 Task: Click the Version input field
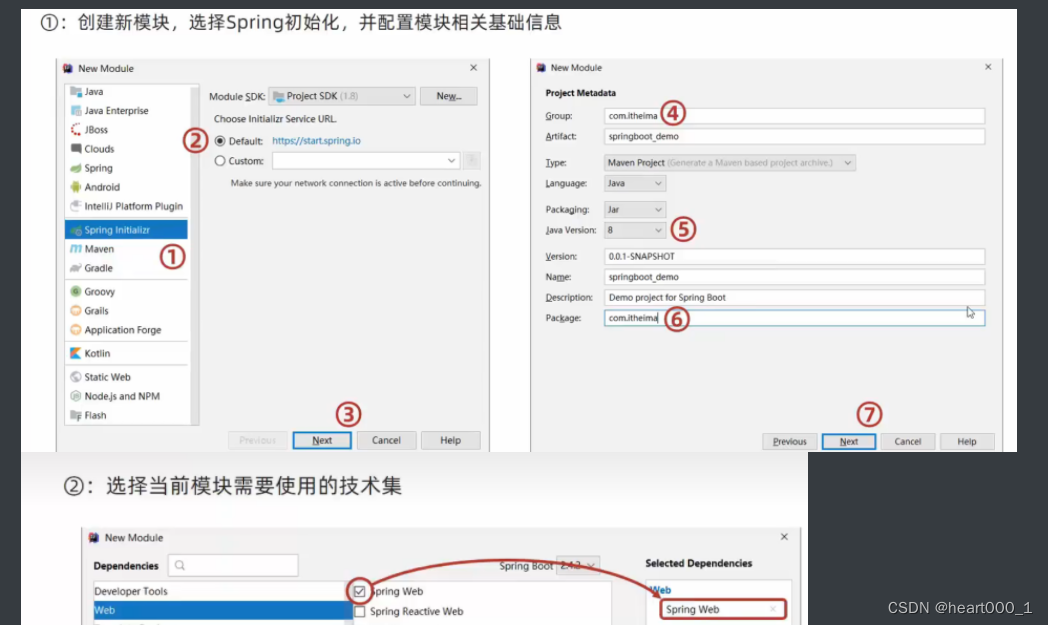point(794,256)
